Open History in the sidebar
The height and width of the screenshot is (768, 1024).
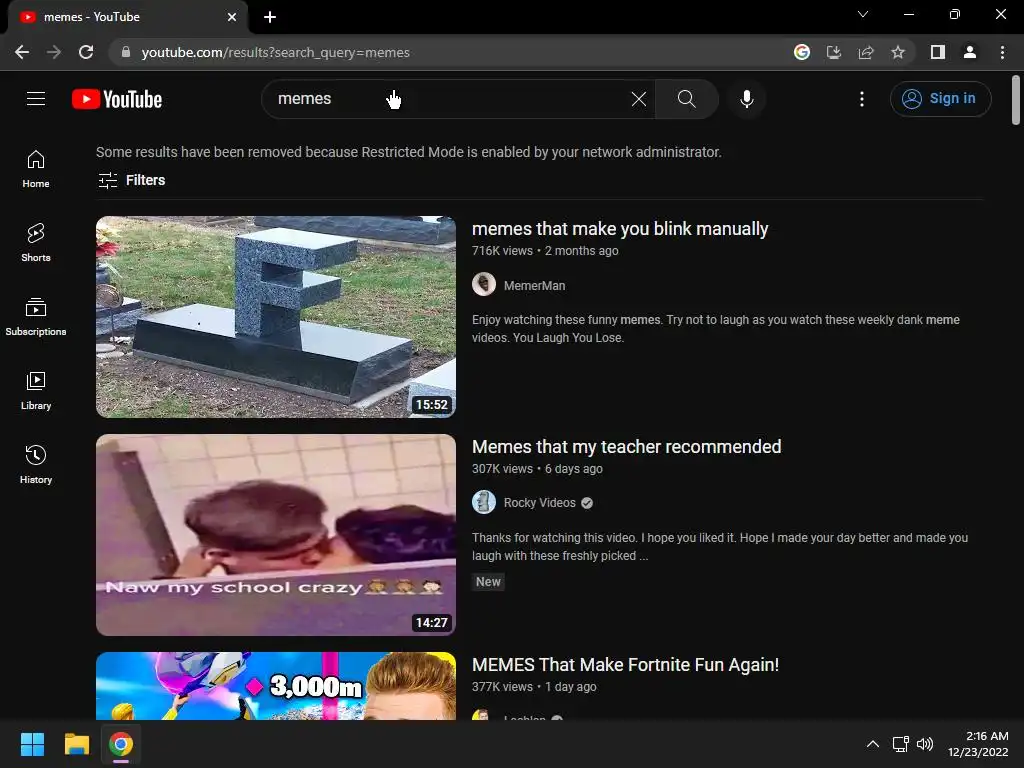[36, 464]
